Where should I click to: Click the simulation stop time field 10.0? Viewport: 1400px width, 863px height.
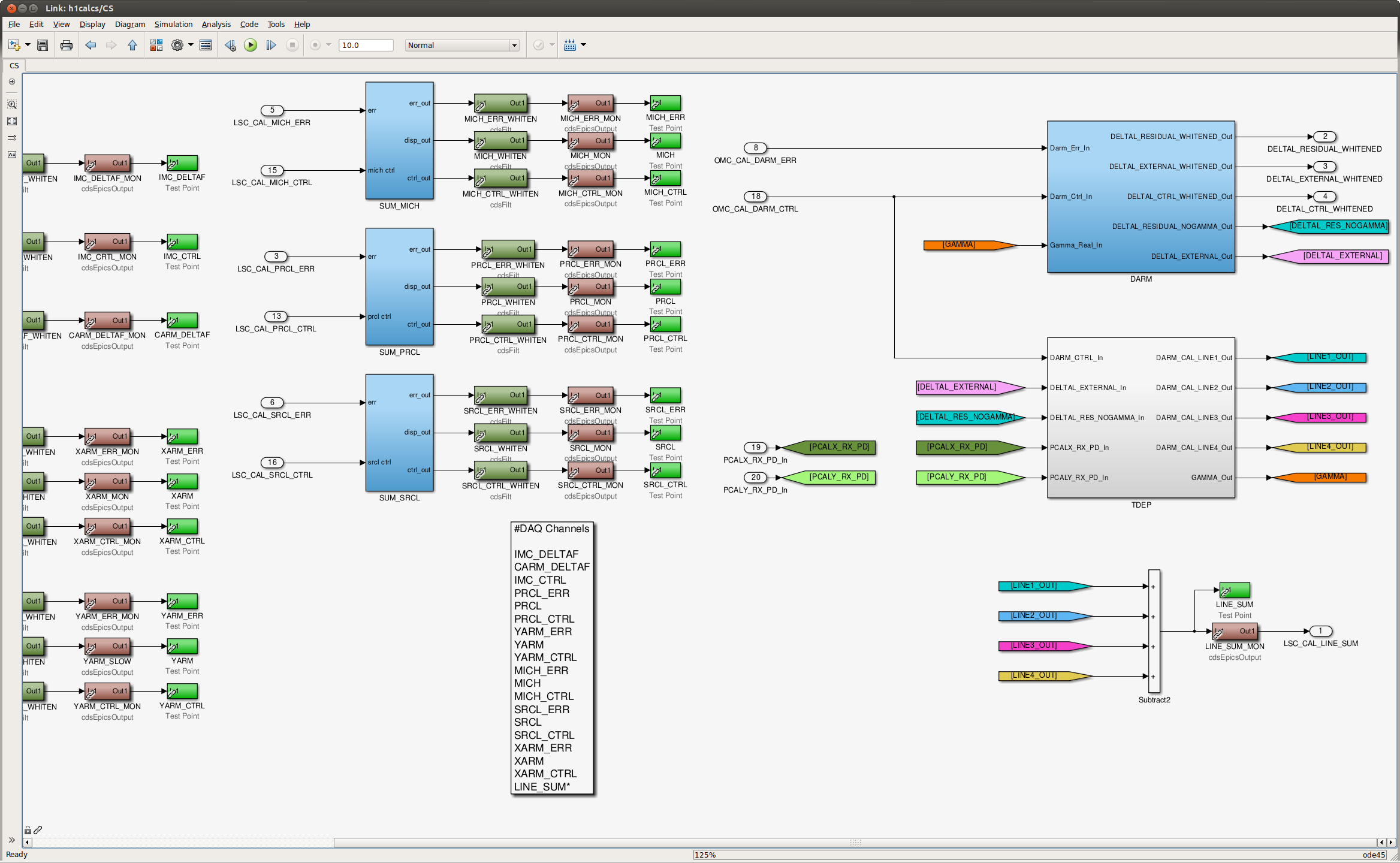[x=366, y=45]
